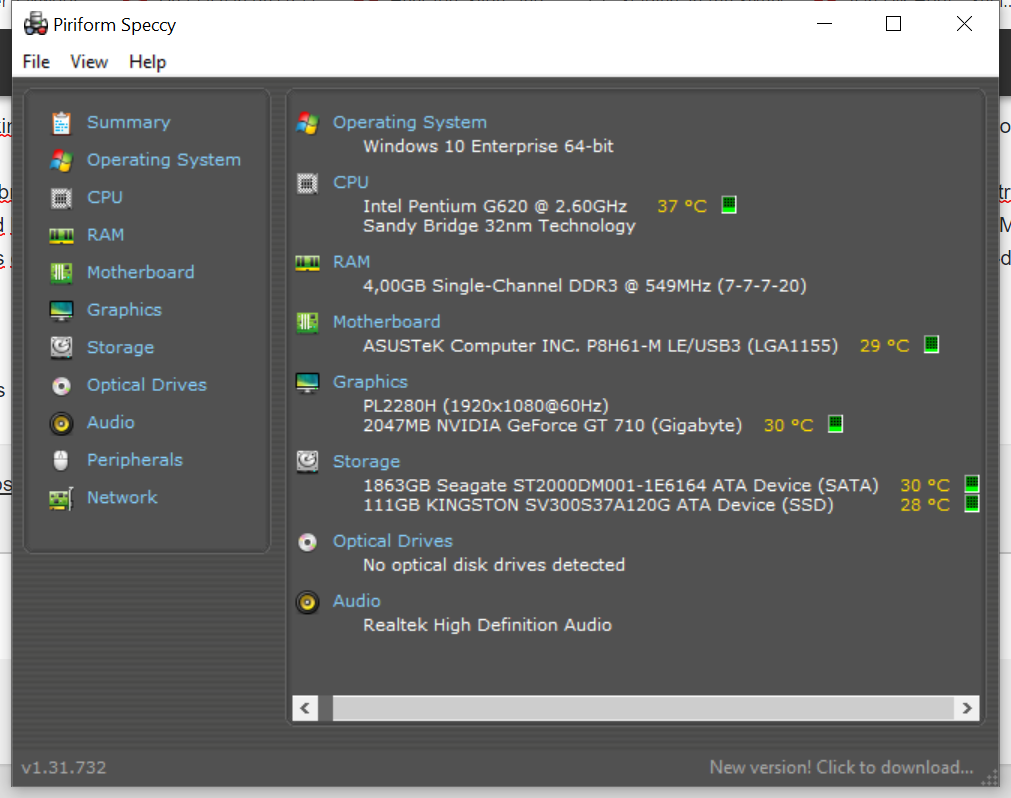
Task: Click the RAM heading link in summary
Action: (x=351, y=262)
